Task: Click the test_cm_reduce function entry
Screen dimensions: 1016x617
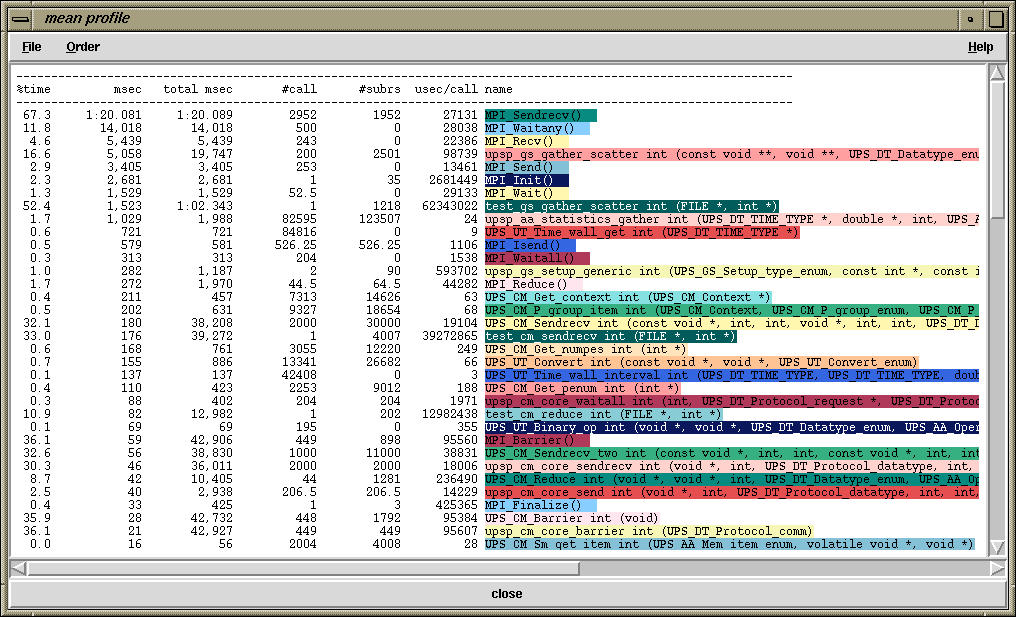Action: [604, 413]
